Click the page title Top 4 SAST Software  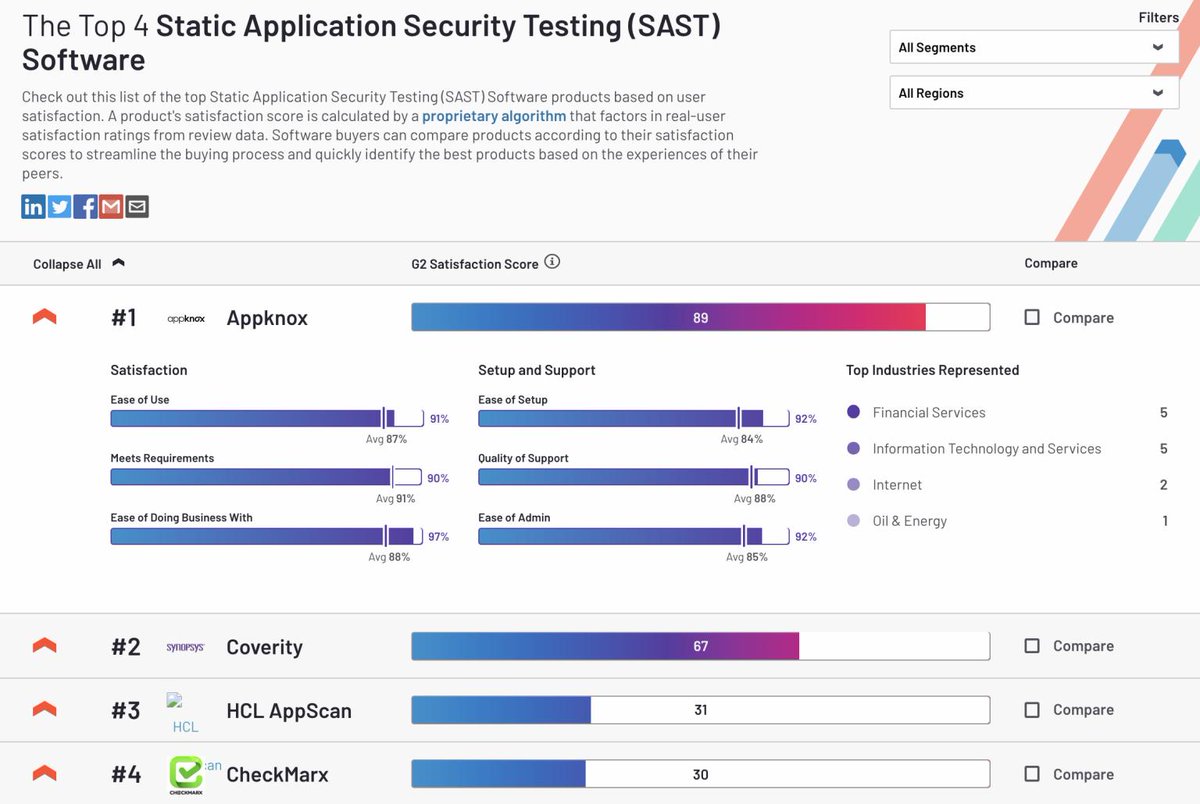(x=371, y=42)
